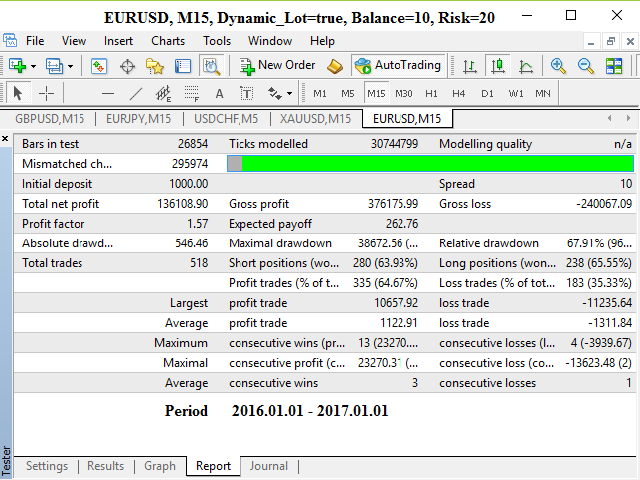Toggle the AutoTrading button
This screenshot has width=640, height=480.
click(398, 65)
